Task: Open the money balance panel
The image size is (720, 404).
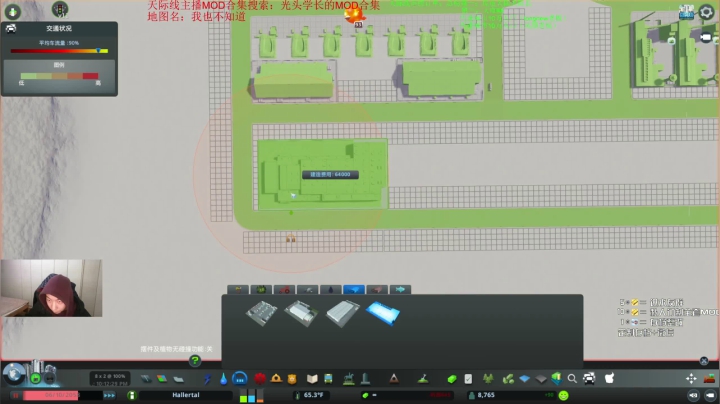Action: click(x=407, y=395)
